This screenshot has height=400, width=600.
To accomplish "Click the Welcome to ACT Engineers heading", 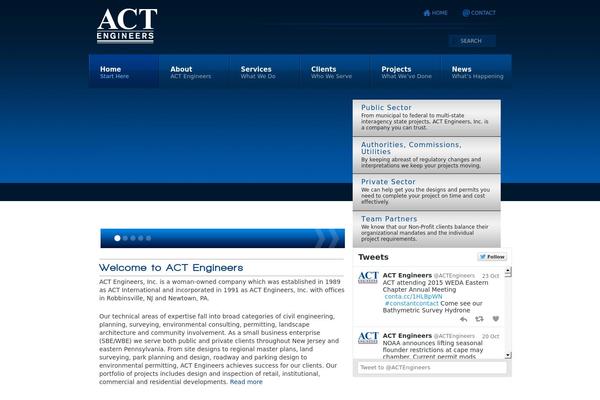I will click(171, 268).
